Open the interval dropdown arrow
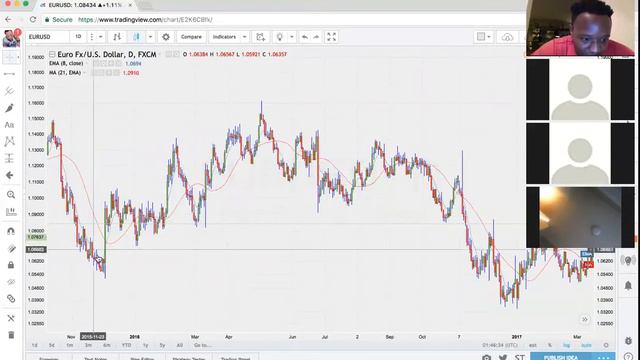Screen dimensions: 640x360 point(100,37)
